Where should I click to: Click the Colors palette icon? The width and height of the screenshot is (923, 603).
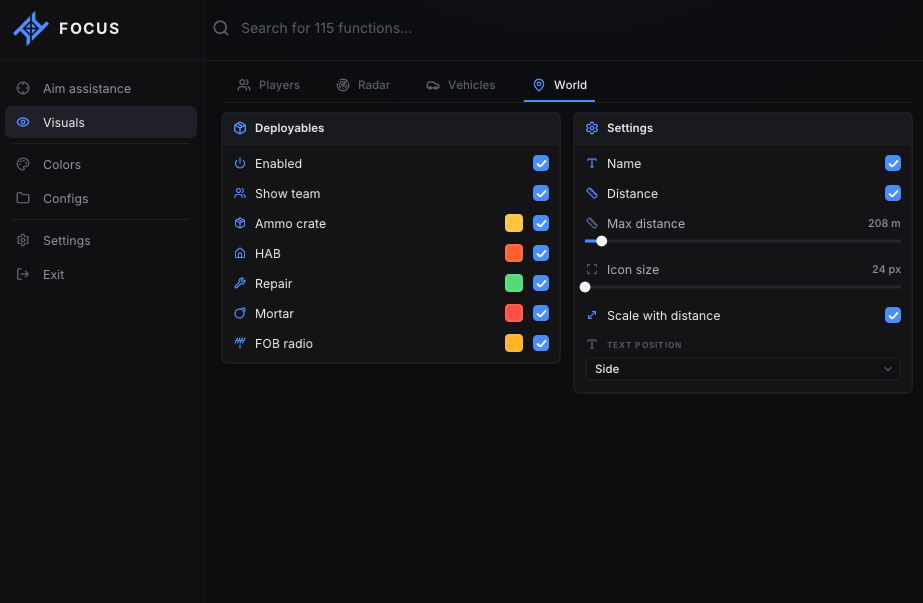click(x=23, y=164)
